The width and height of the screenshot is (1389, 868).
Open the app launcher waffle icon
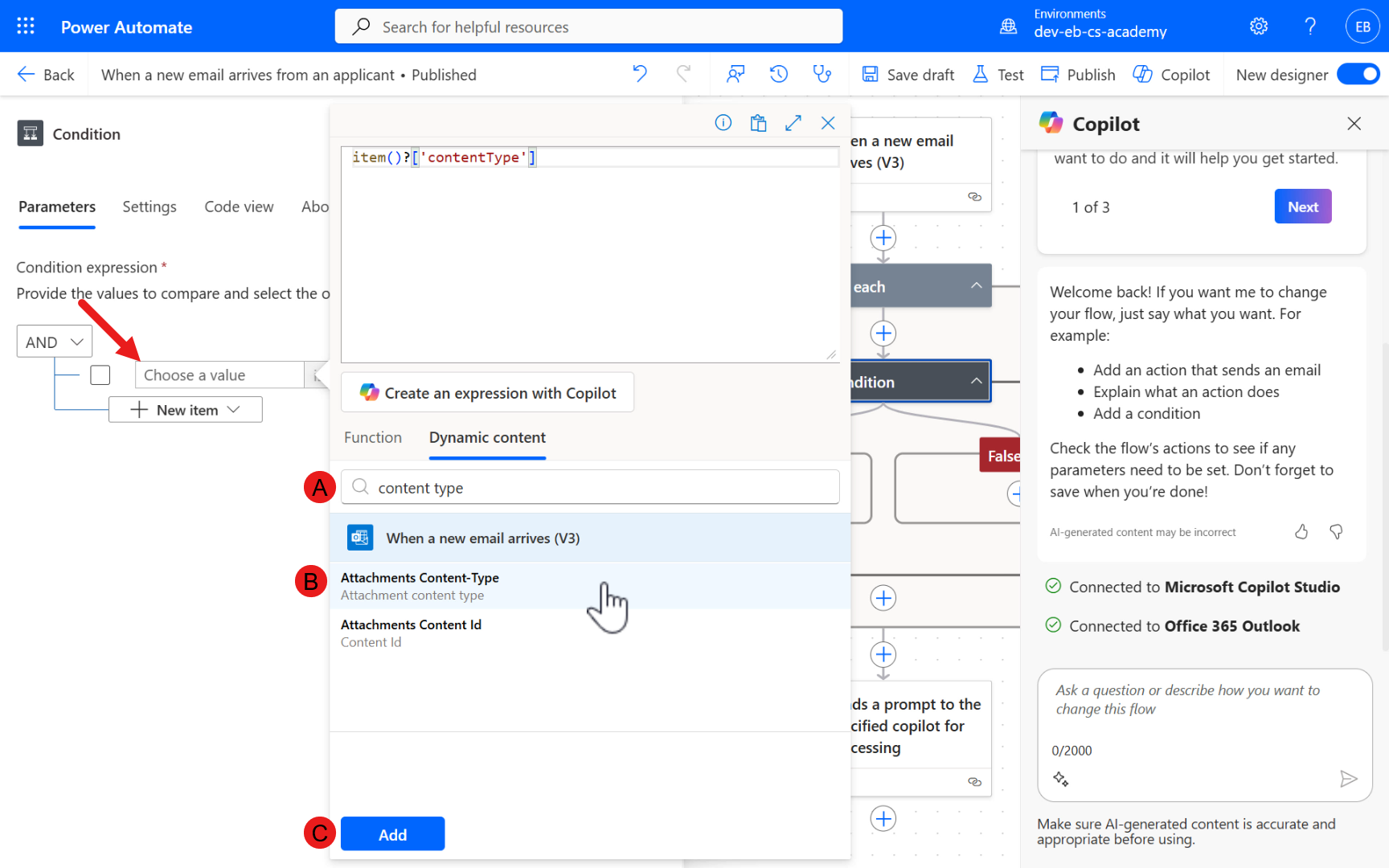click(26, 27)
